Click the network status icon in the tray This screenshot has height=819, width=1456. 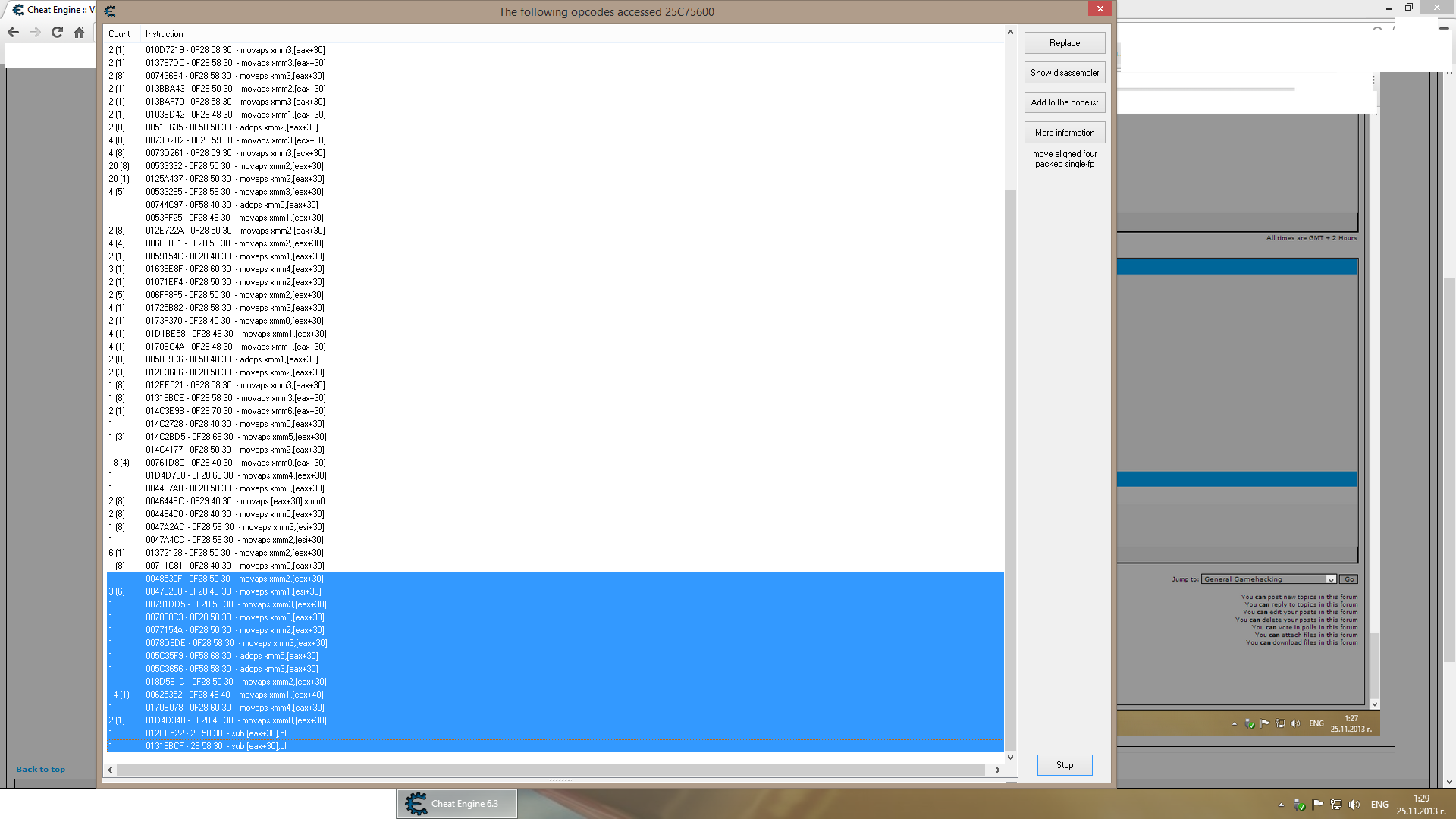tap(1335, 805)
